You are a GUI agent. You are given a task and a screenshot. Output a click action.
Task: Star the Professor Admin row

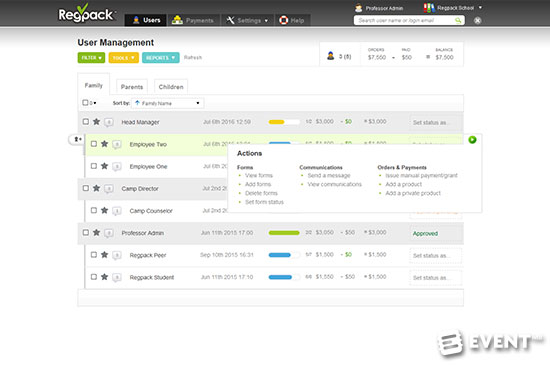coord(96,232)
